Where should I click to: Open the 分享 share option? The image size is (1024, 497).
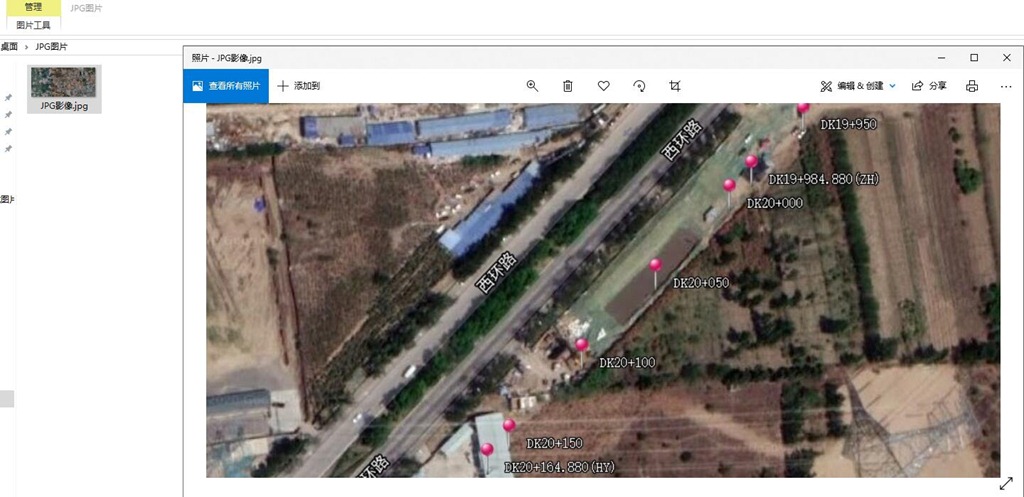(x=929, y=86)
